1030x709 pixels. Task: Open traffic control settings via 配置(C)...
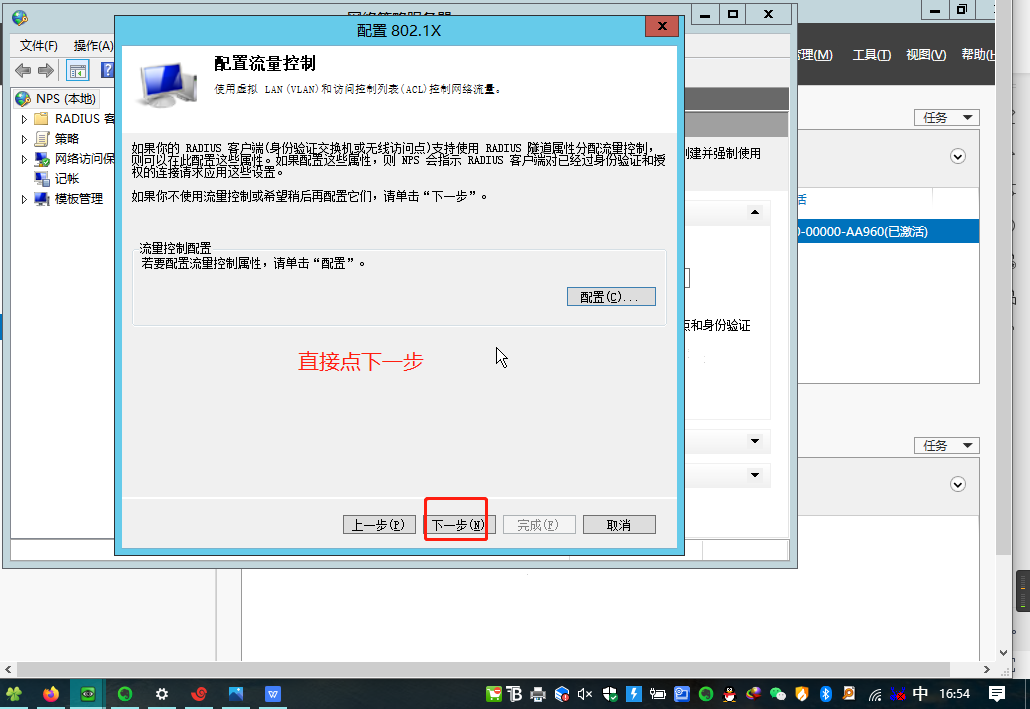point(611,296)
